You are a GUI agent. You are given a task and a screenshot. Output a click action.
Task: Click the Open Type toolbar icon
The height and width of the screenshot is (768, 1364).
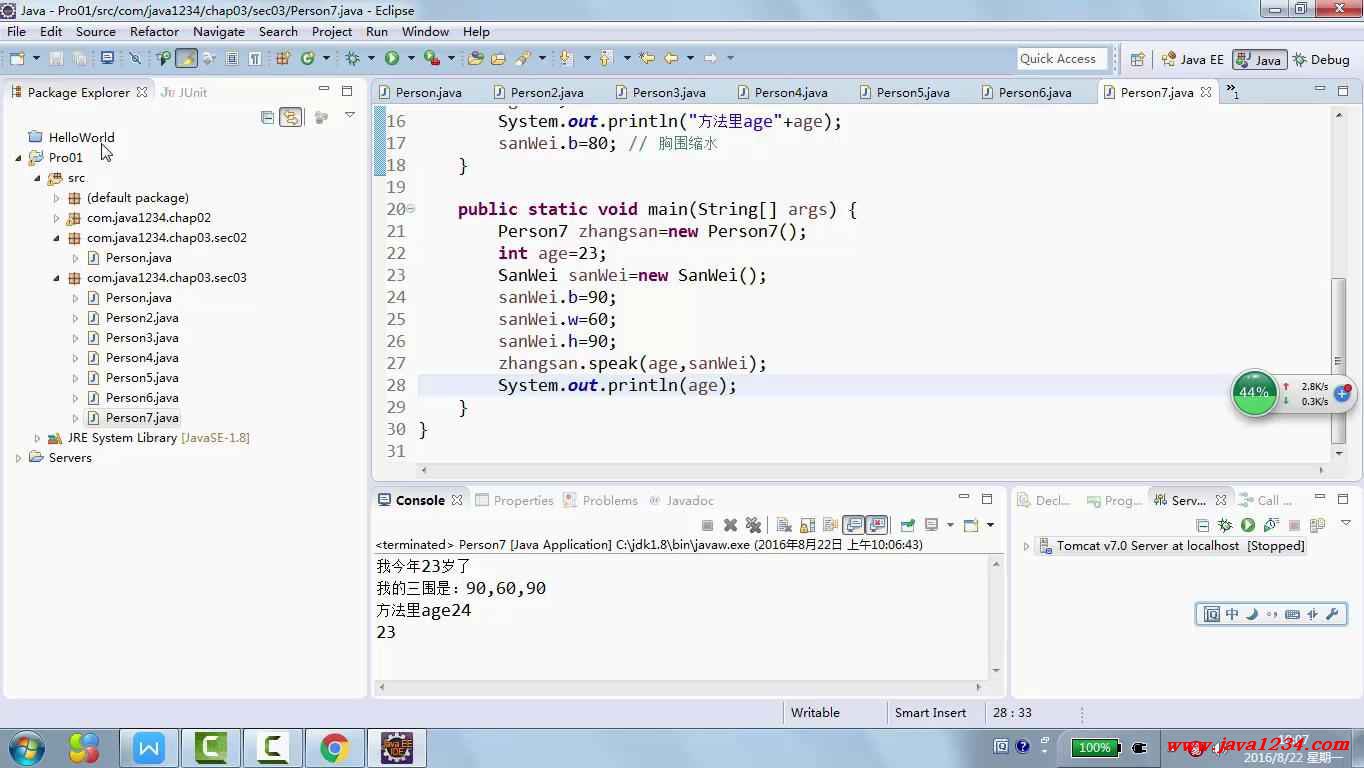pyautogui.click(x=476, y=58)
